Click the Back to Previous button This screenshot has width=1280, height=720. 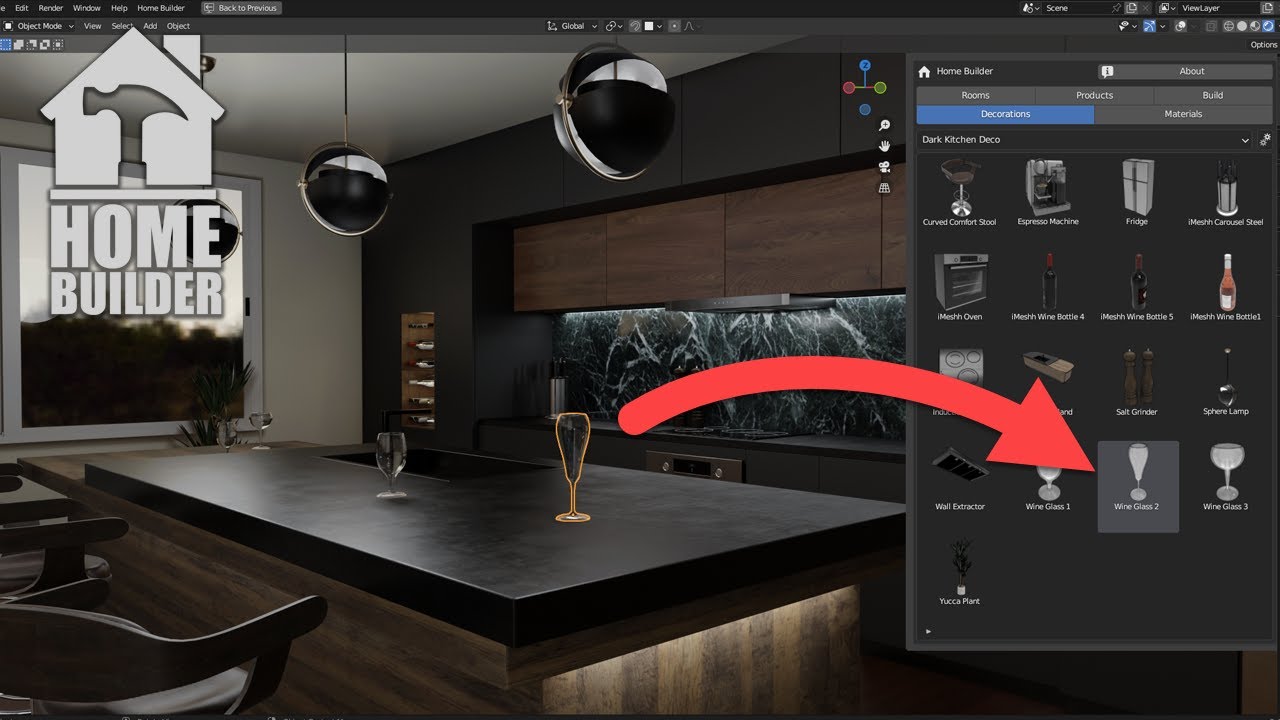tap(241, 8)
